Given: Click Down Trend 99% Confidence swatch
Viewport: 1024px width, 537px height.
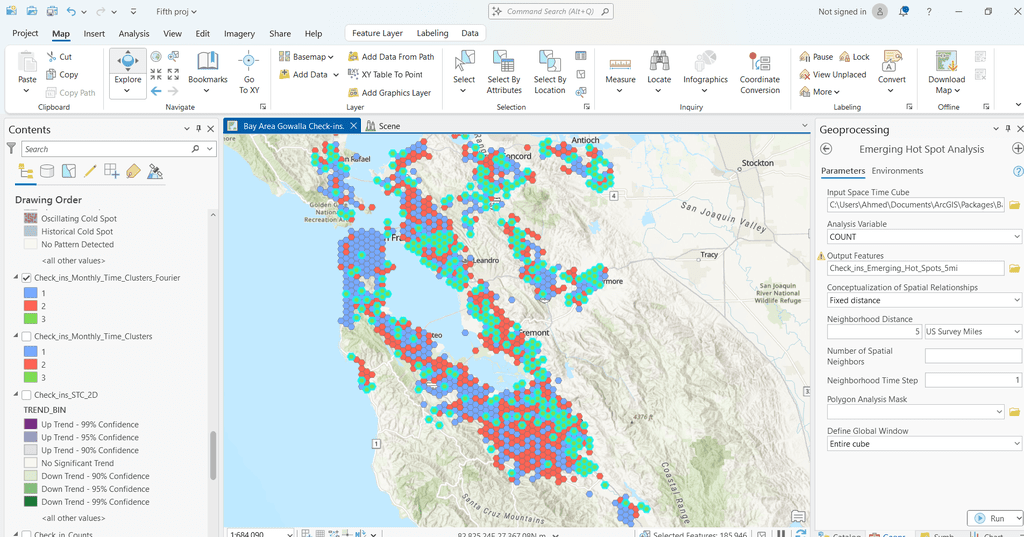Looking at the screenshot, I should click(x=30, y=502).
